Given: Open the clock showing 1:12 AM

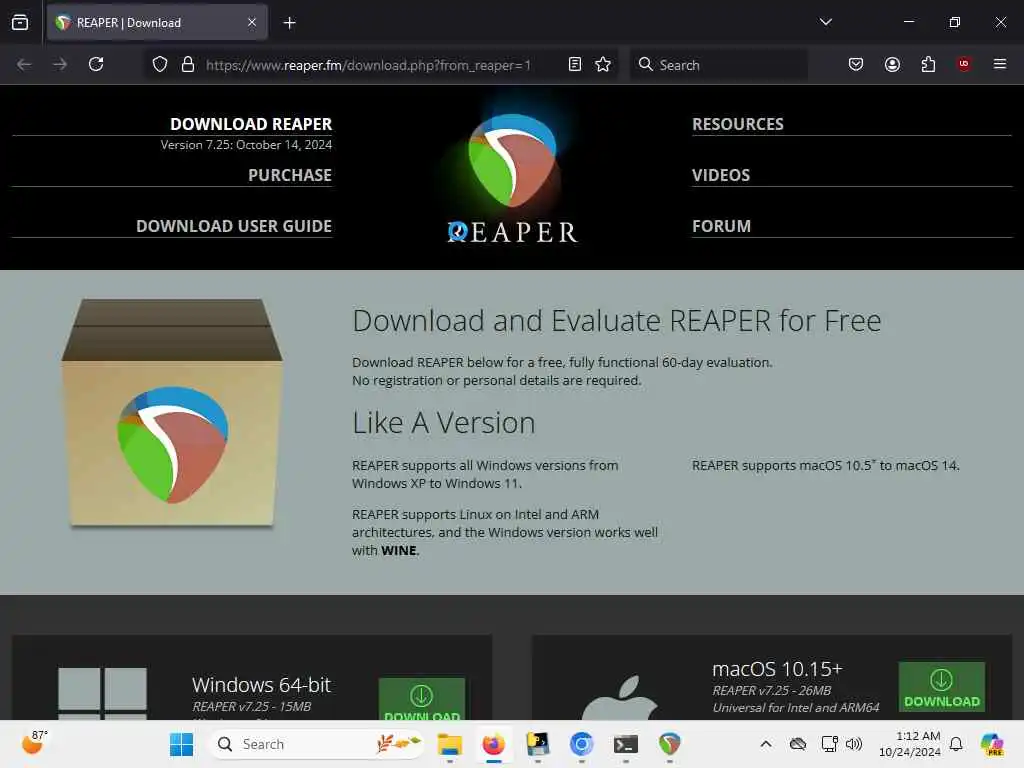Looking at the screenshot, I should pos(909,744).
